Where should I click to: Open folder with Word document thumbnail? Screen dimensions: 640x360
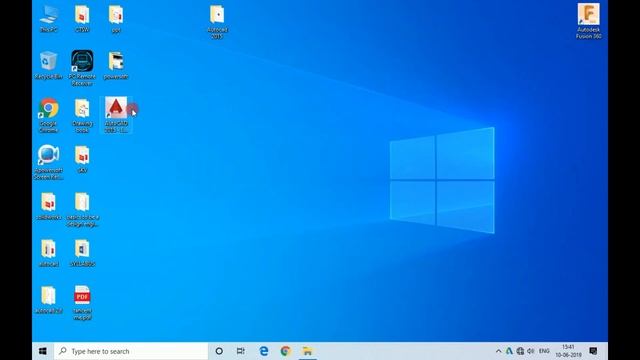coord(82,253)
